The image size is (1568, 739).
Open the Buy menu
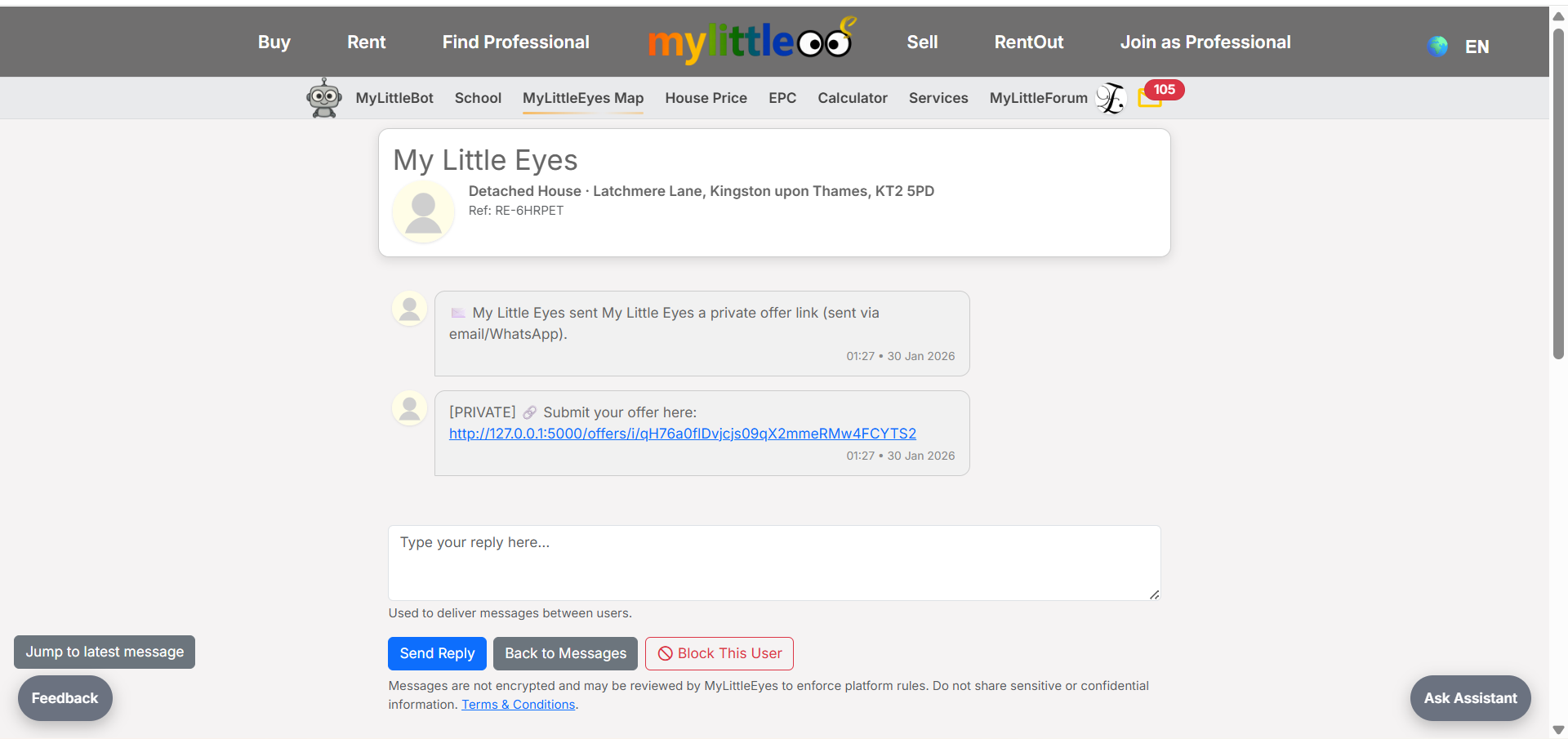point(274,42)
